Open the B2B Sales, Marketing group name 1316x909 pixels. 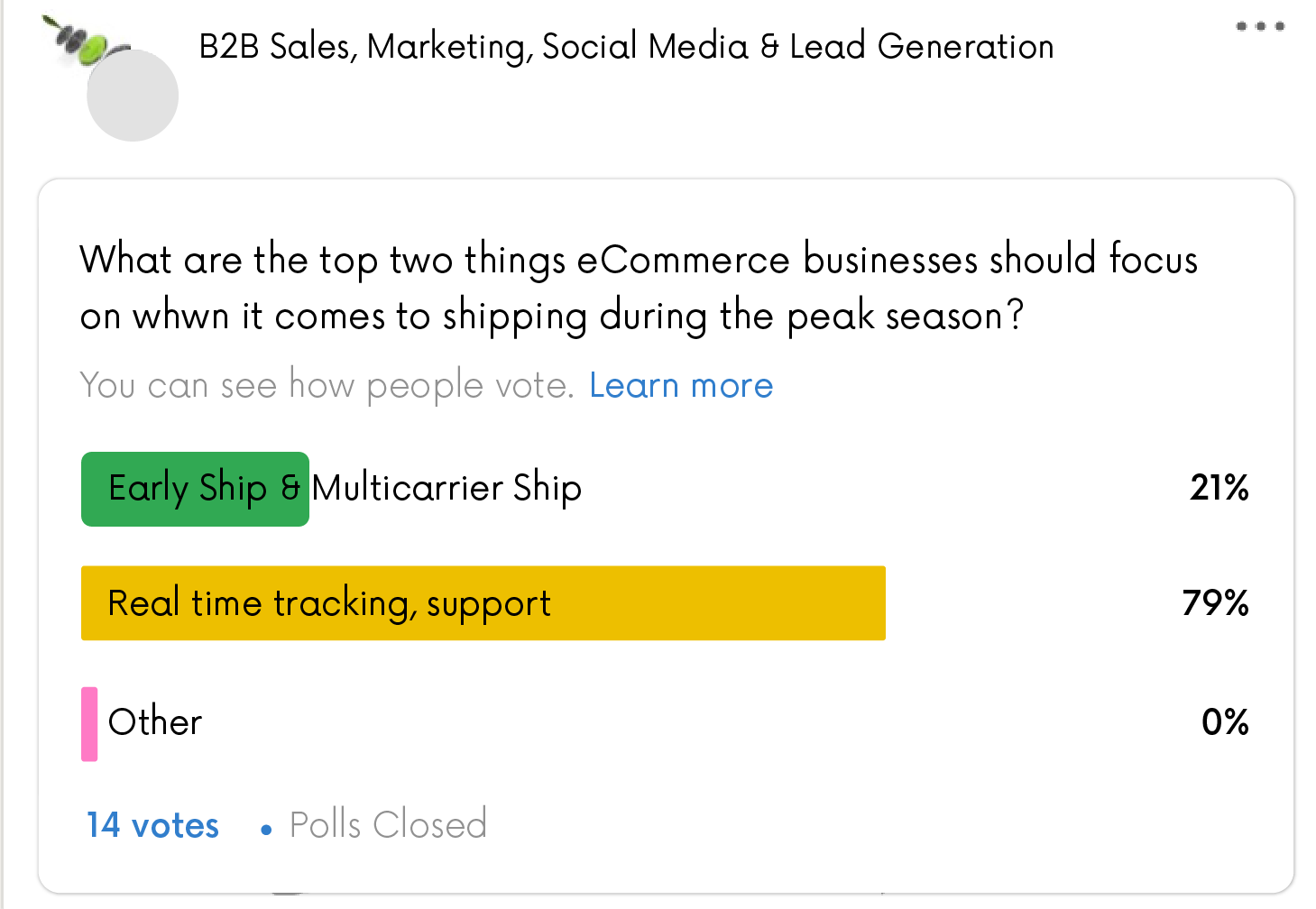point(626,46)
